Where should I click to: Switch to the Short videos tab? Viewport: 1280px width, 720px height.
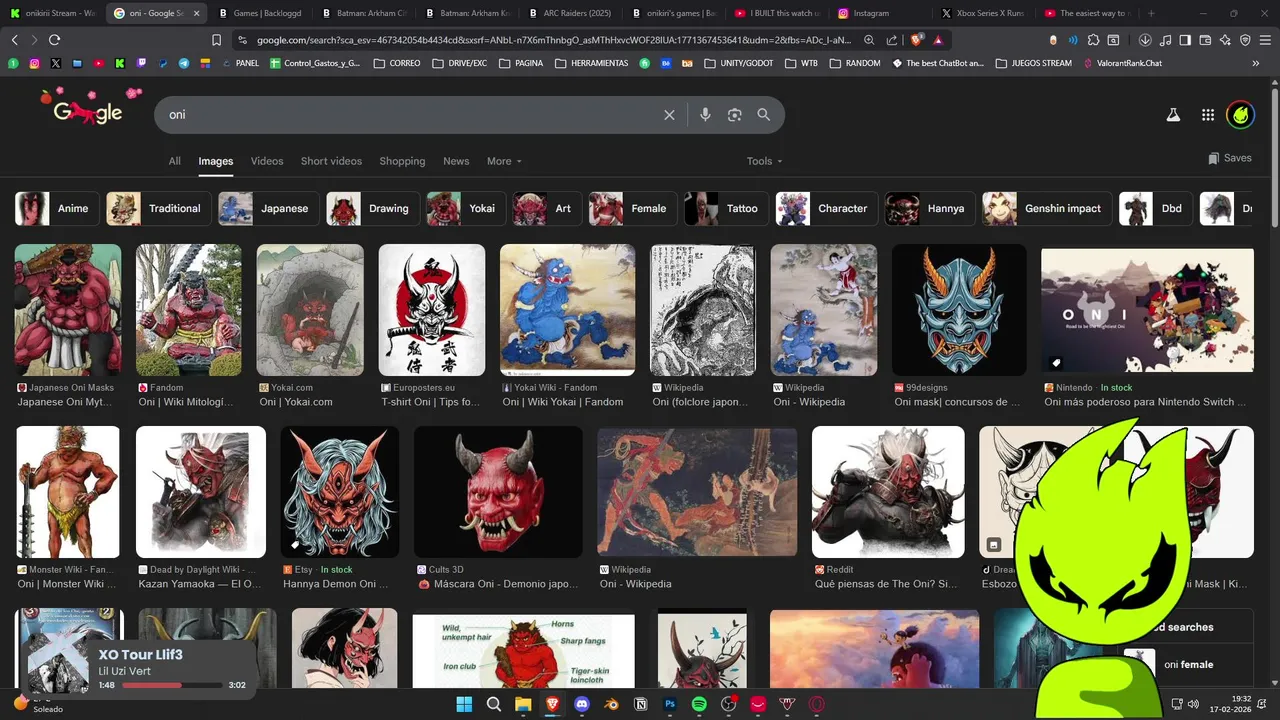(x=331, y=161)
